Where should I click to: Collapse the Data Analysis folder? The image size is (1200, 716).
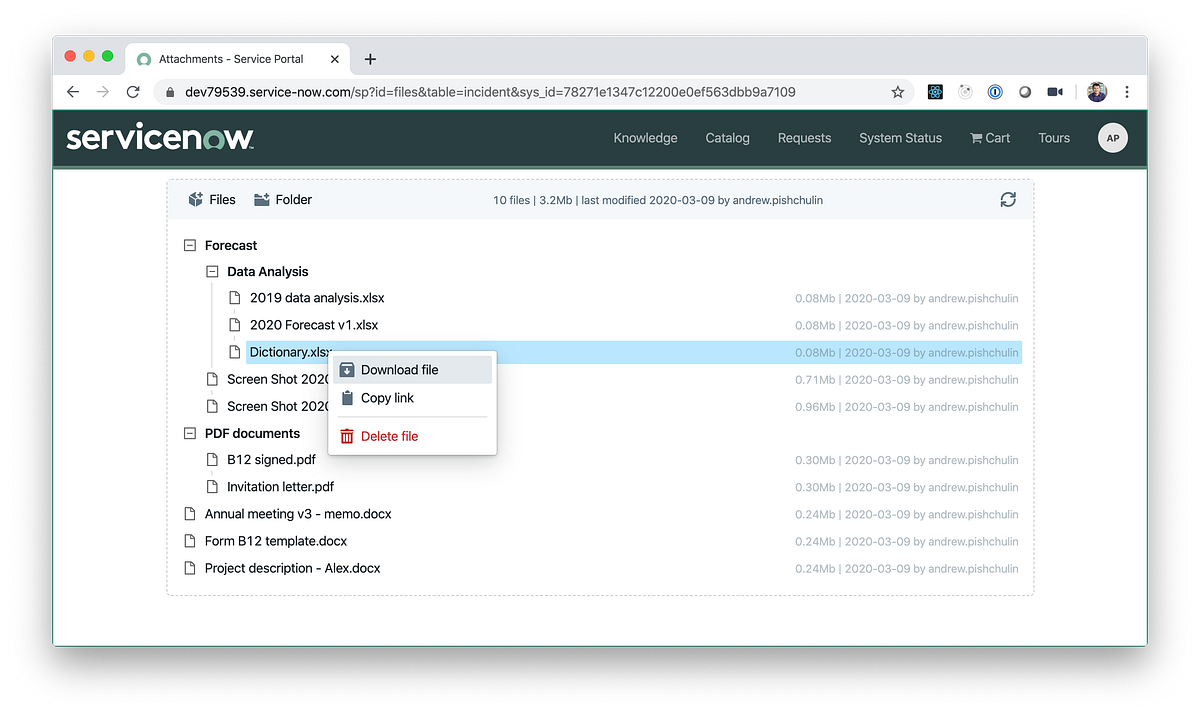coord(212,271)
